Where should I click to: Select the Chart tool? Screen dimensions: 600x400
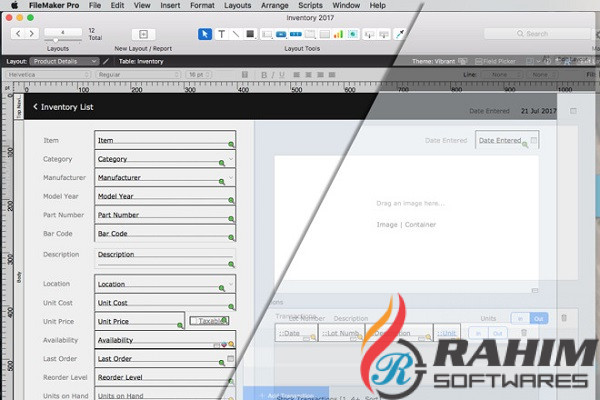click(x=338, y=34)
